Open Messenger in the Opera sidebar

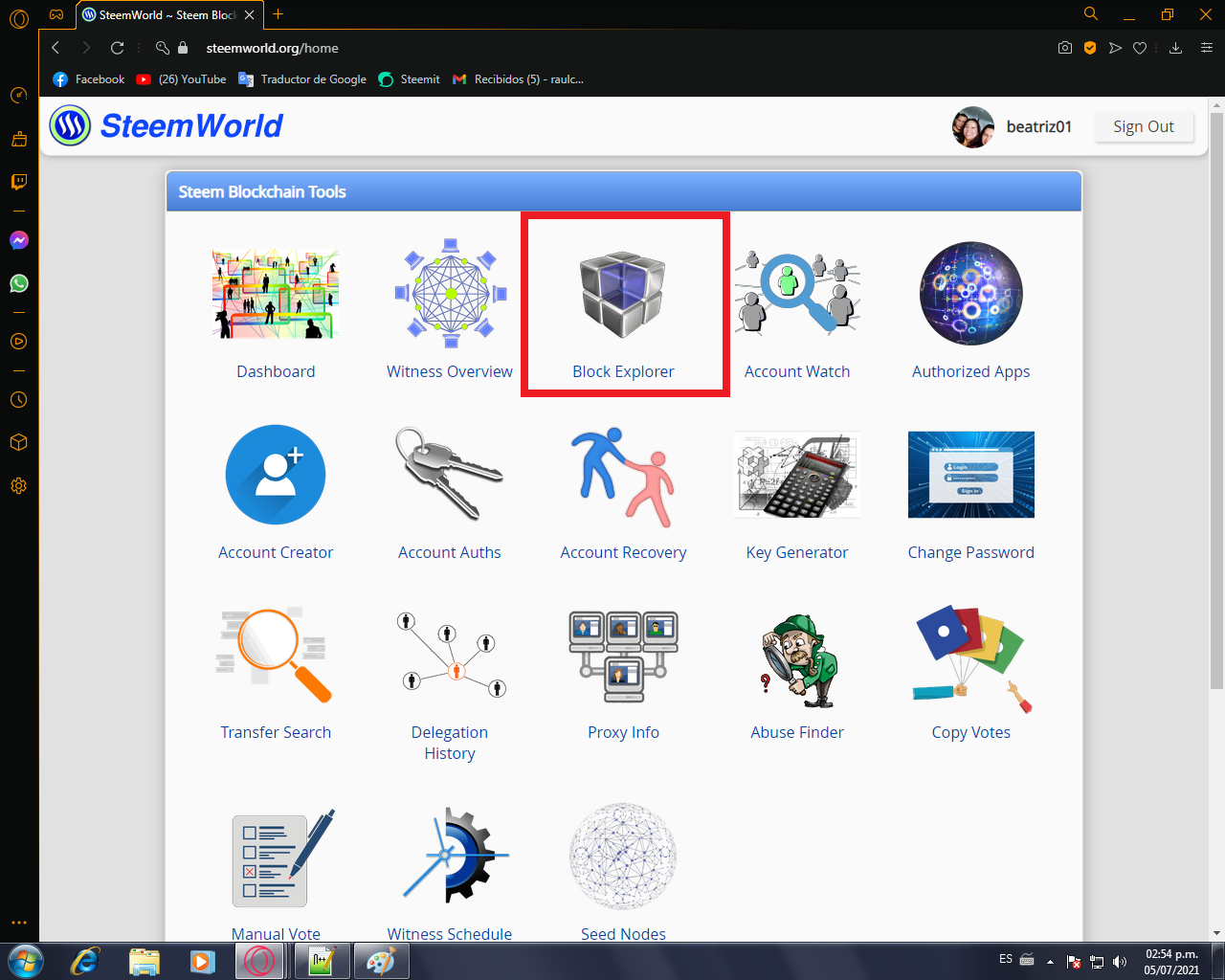tap(18, 240)
